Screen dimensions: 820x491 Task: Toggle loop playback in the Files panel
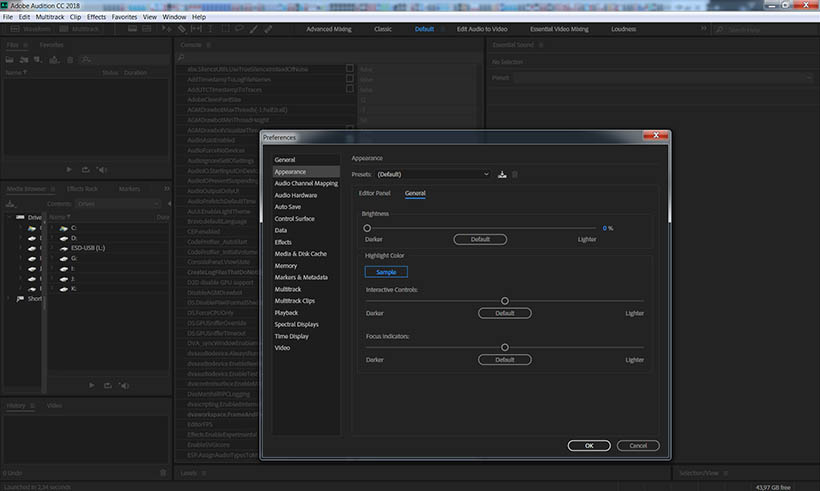click(85, 169)
